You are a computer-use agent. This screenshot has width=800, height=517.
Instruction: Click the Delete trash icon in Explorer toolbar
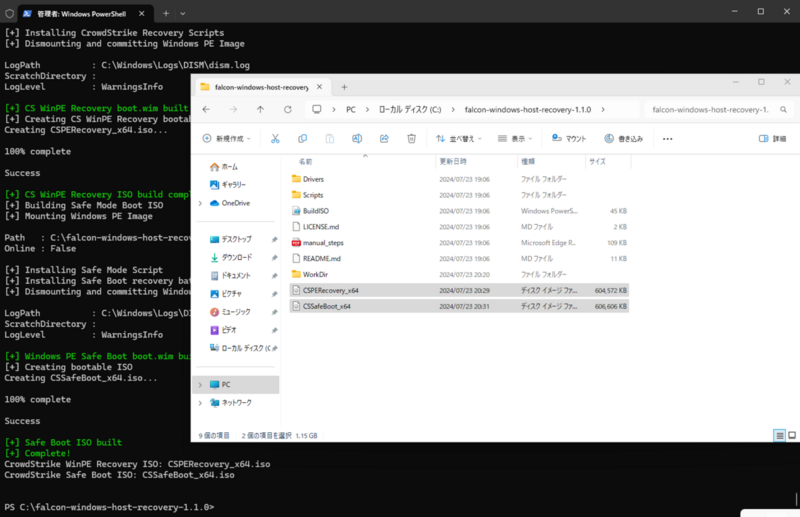tap(411, 138)
